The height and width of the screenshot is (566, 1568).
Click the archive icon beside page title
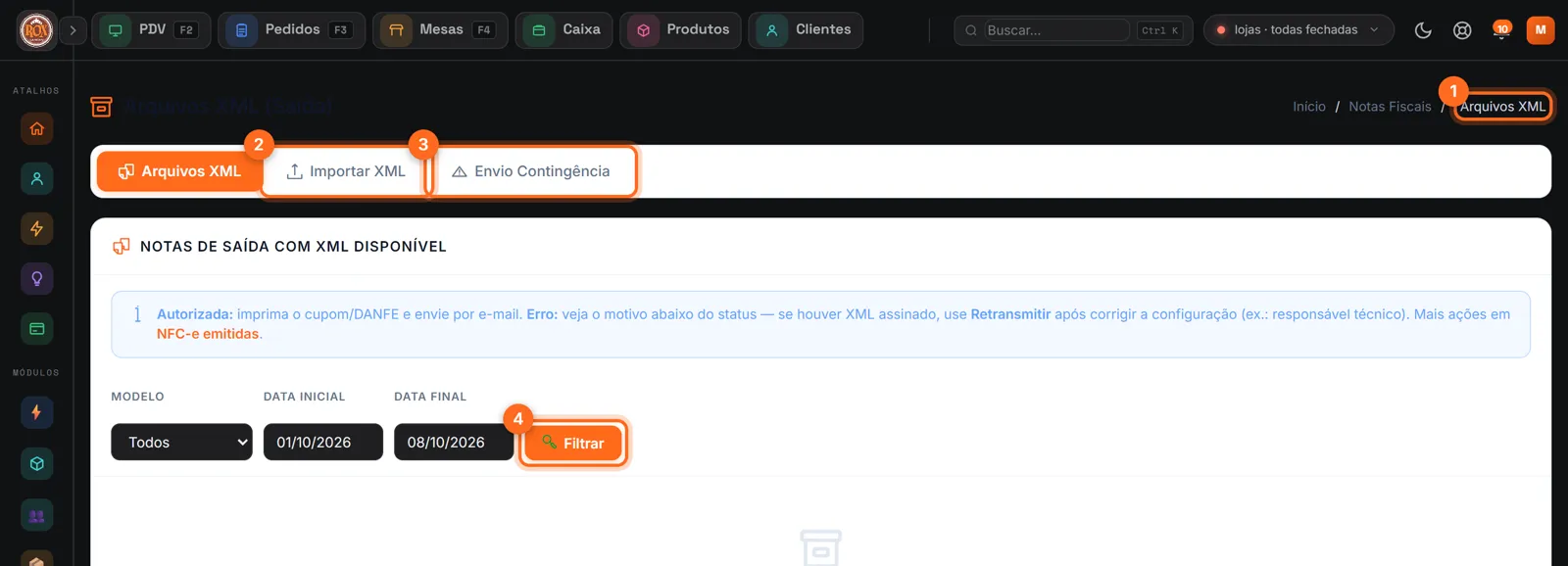point(101,107)
